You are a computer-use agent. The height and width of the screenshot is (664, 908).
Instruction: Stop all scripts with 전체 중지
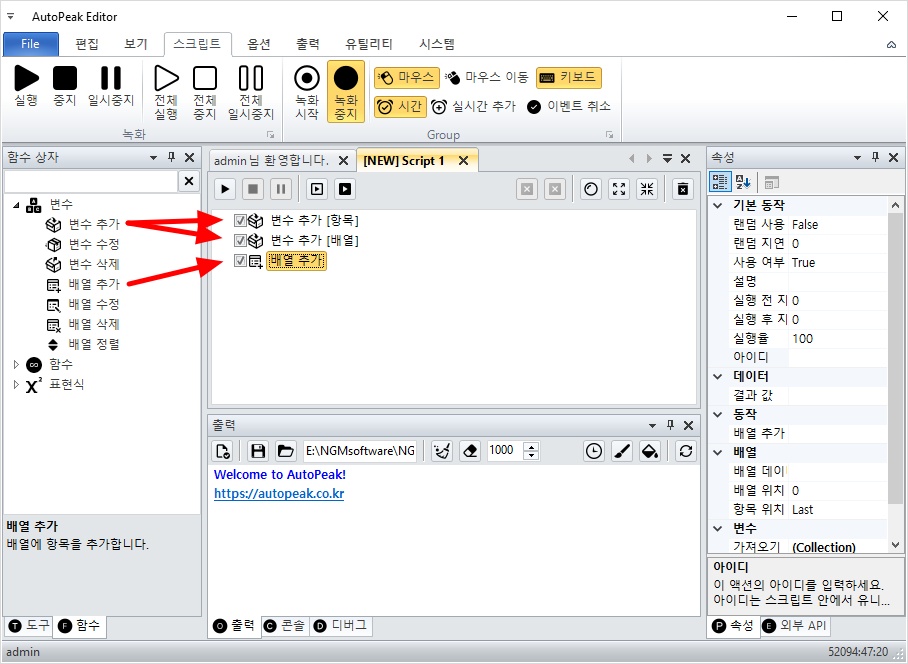[x=204, y=92]
